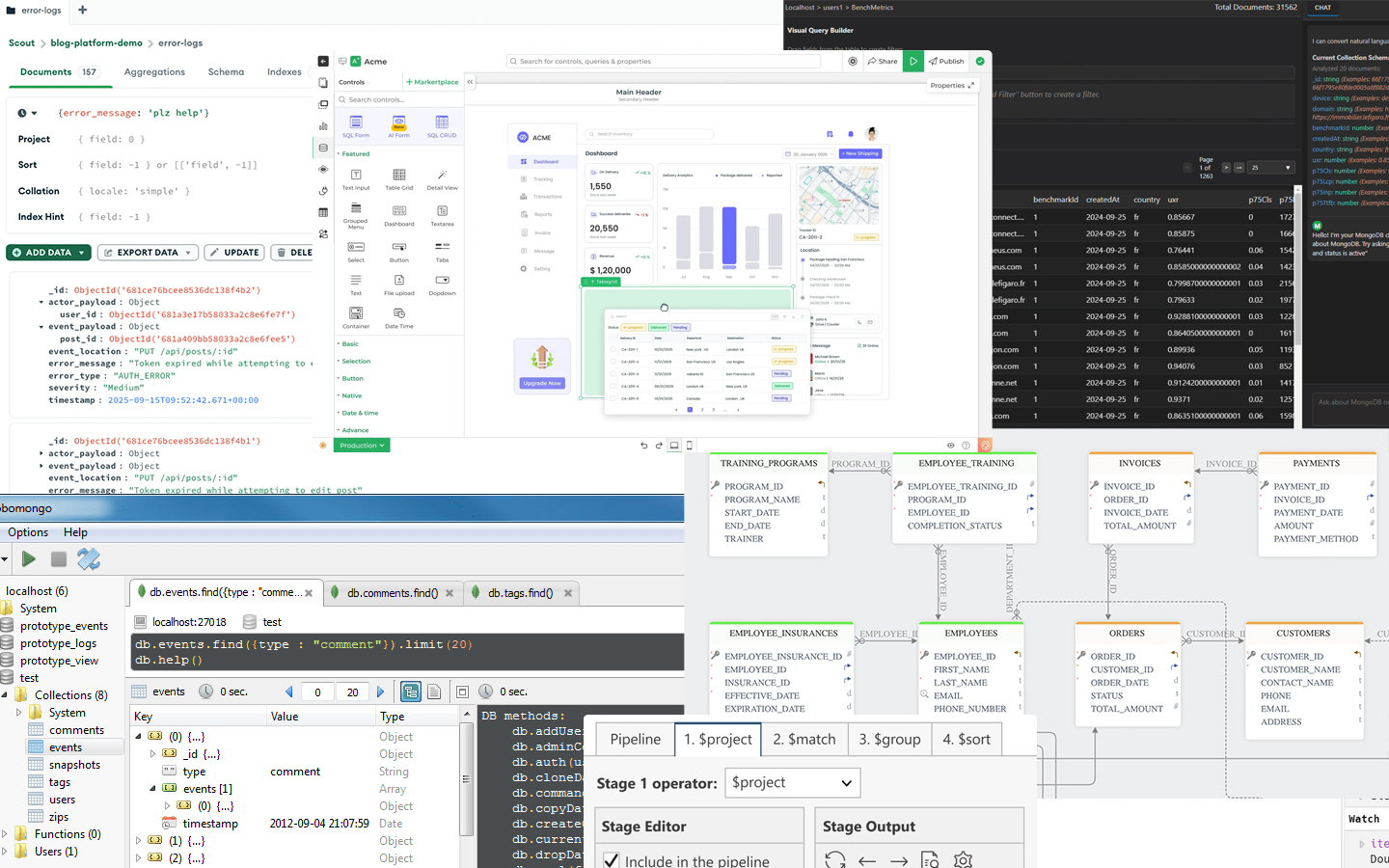The height and width of the screenshot is (868, 1389).
Task: Go to next results page blue arrow
Action: pos(380,692)
